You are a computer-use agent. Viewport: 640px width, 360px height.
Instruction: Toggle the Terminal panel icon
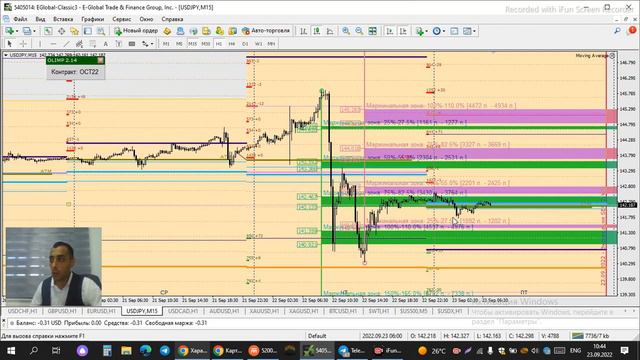[88, 31]
